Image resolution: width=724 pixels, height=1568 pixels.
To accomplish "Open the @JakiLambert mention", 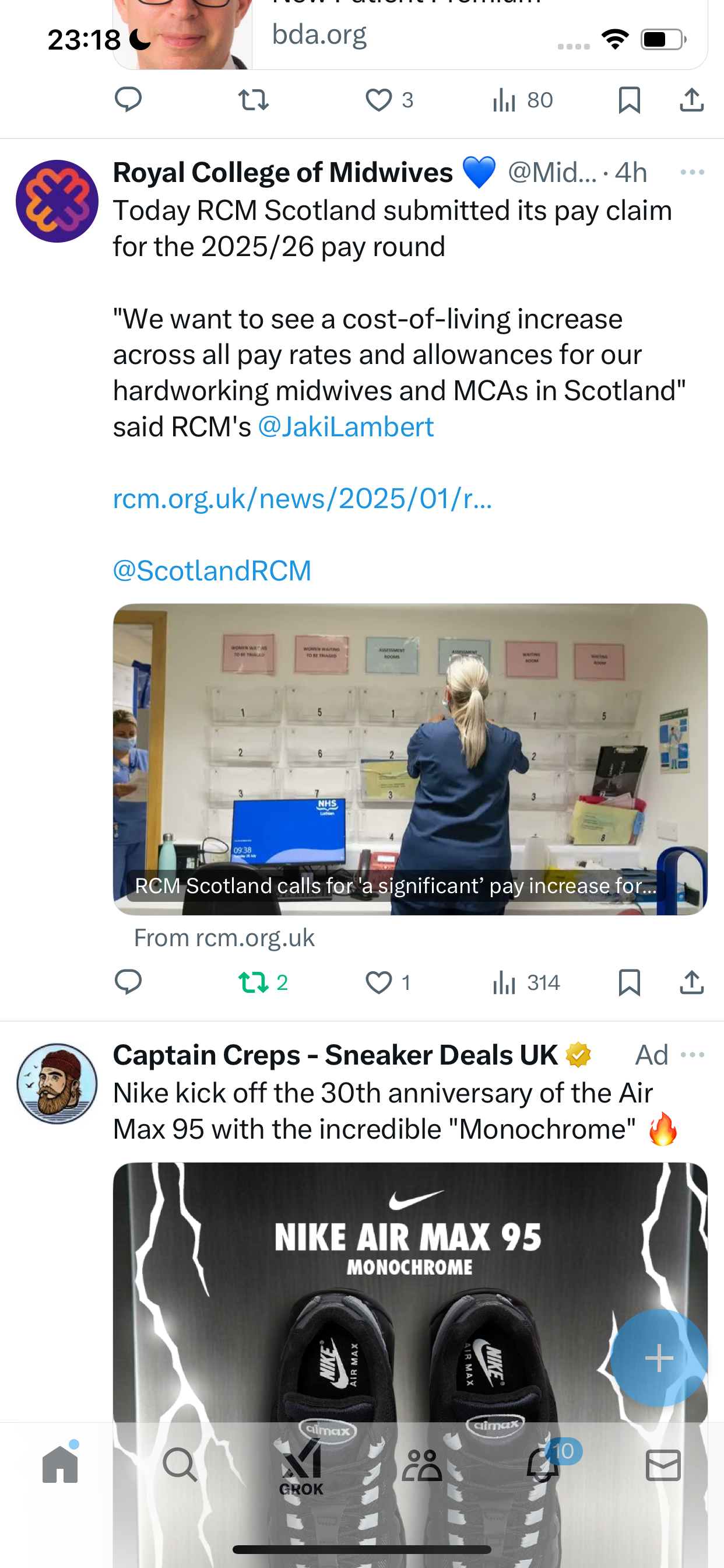I will click(346, 426).
